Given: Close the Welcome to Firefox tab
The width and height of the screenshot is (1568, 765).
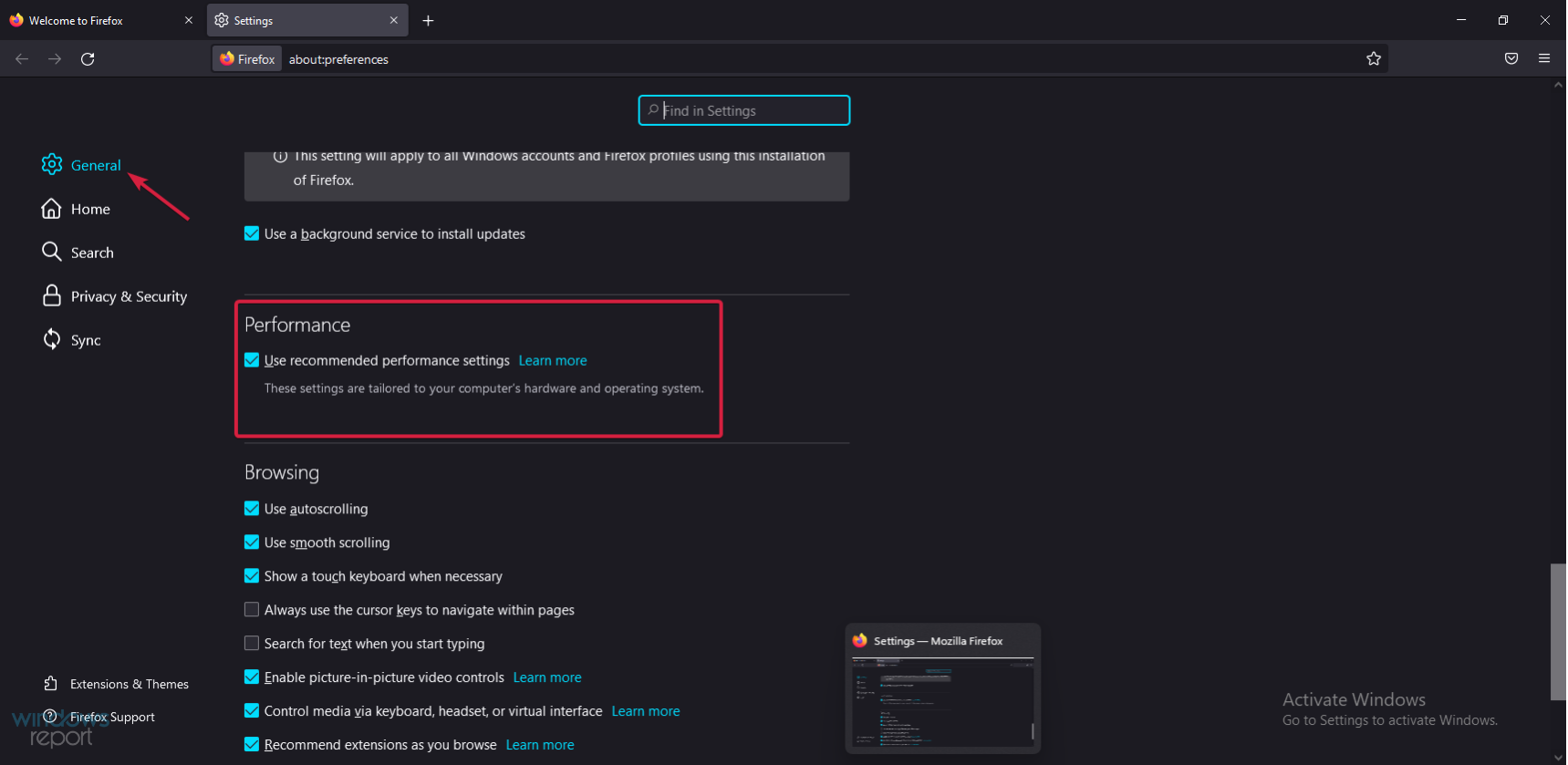Looking at the screenshot, I should pos(189,20).
